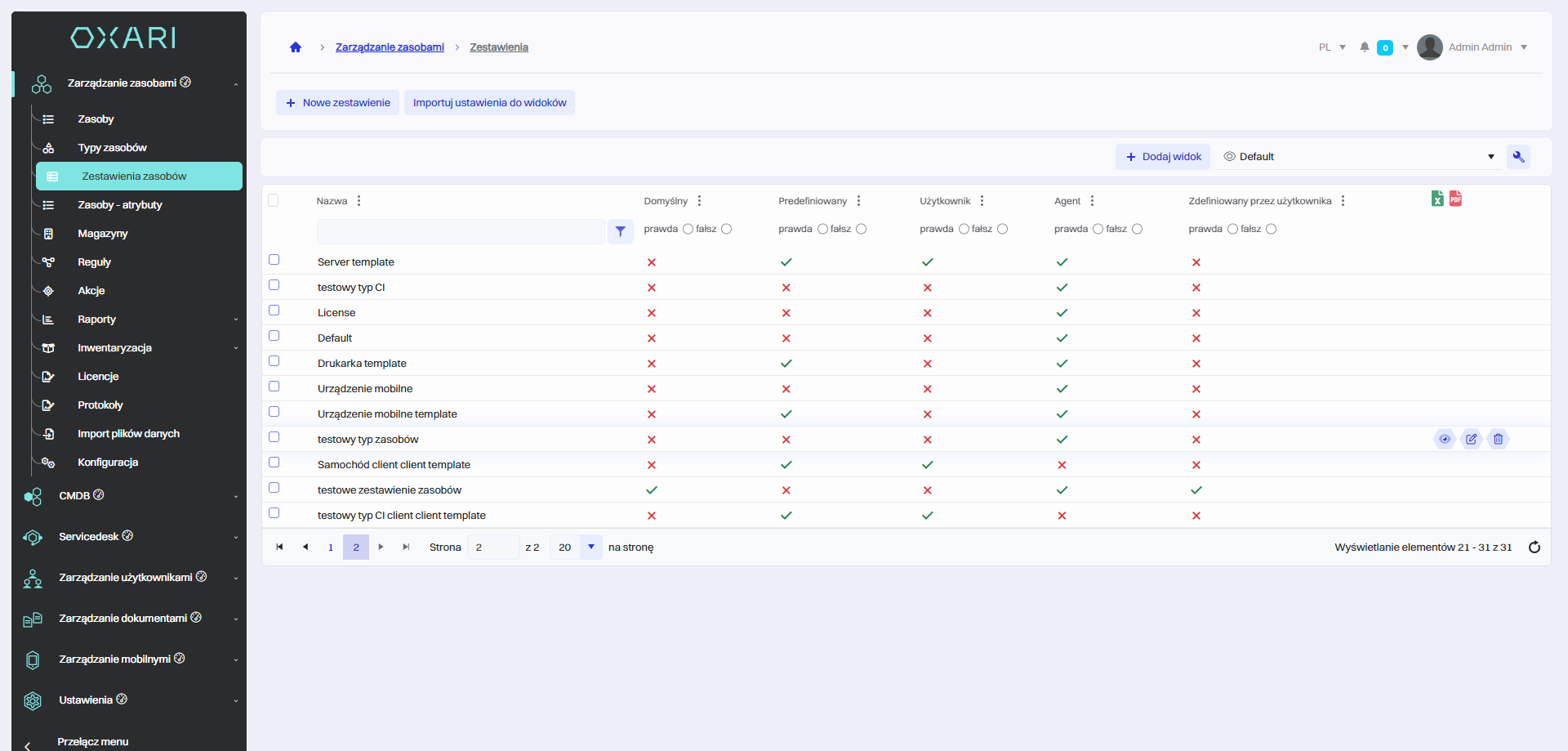Open the notifications bell

click(1364, 47)
